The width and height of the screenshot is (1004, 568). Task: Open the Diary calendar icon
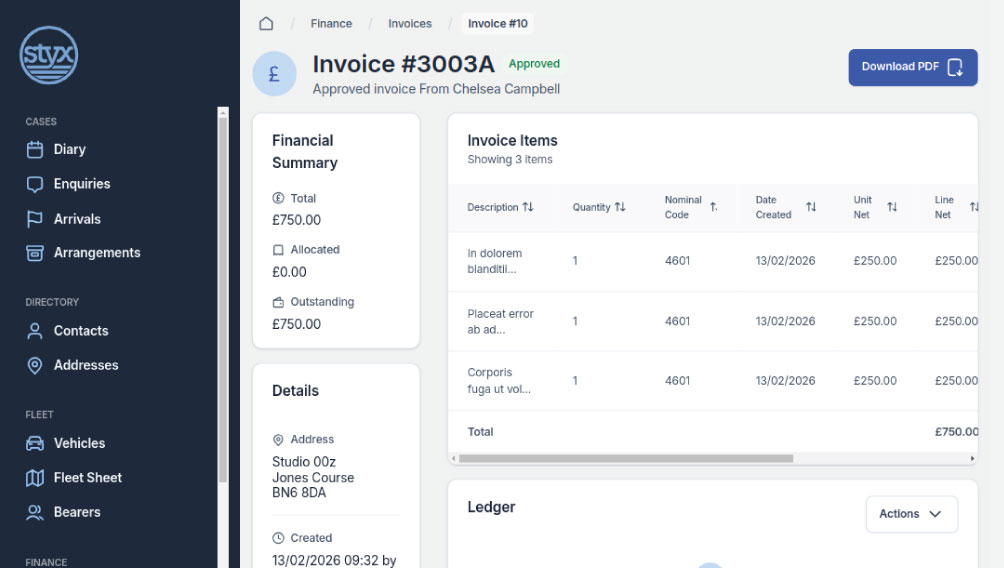(x=35, y=150)
